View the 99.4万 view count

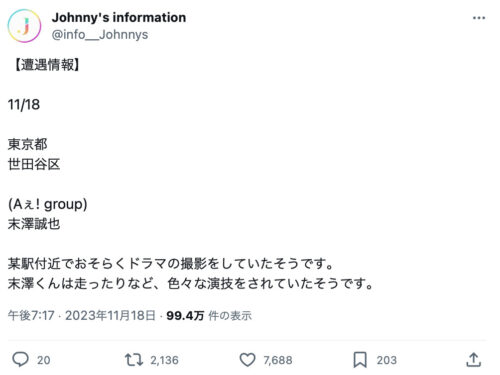click(x=185, y=315)
